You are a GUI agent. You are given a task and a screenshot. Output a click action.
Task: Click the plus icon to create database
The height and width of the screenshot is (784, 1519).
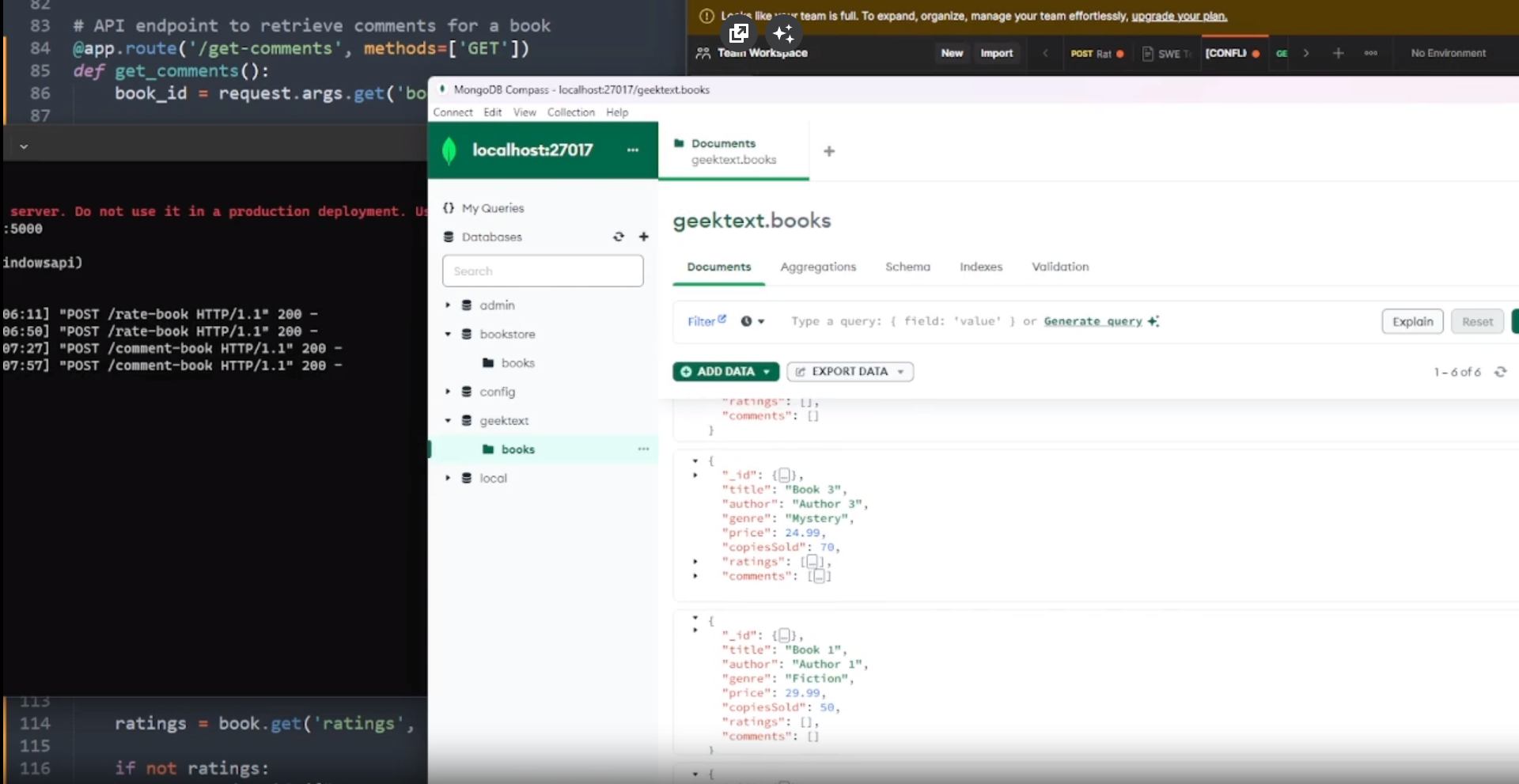tap(643, 237)
